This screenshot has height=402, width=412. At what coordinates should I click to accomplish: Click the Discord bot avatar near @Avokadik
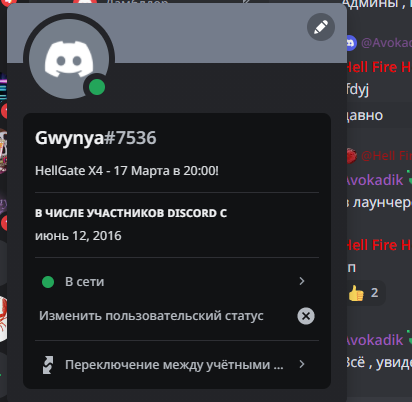pos(351,43)
